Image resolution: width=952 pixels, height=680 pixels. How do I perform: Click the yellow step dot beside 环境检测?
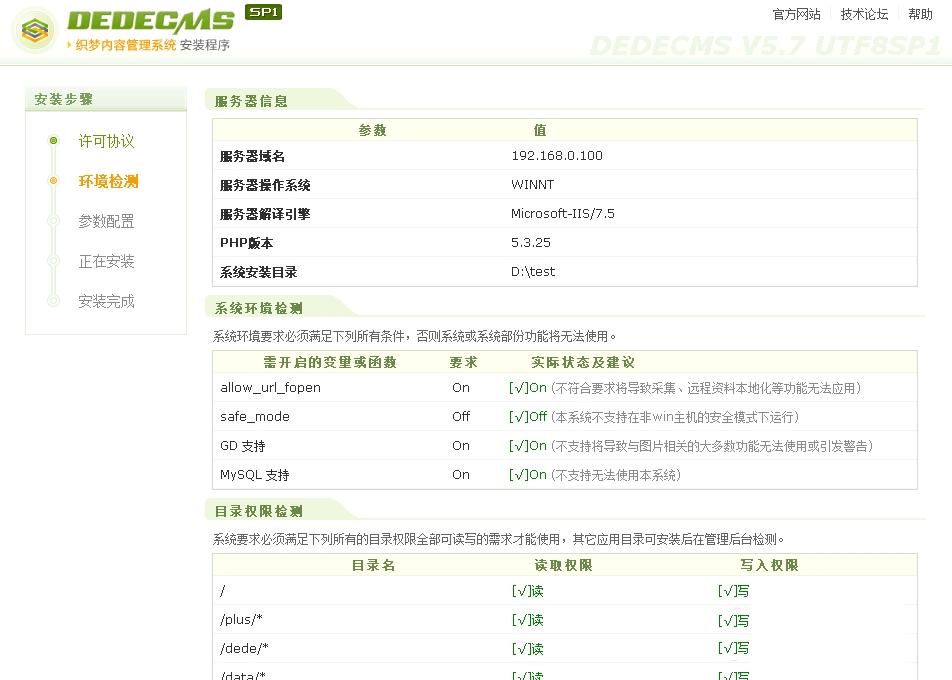pos(53,181)
